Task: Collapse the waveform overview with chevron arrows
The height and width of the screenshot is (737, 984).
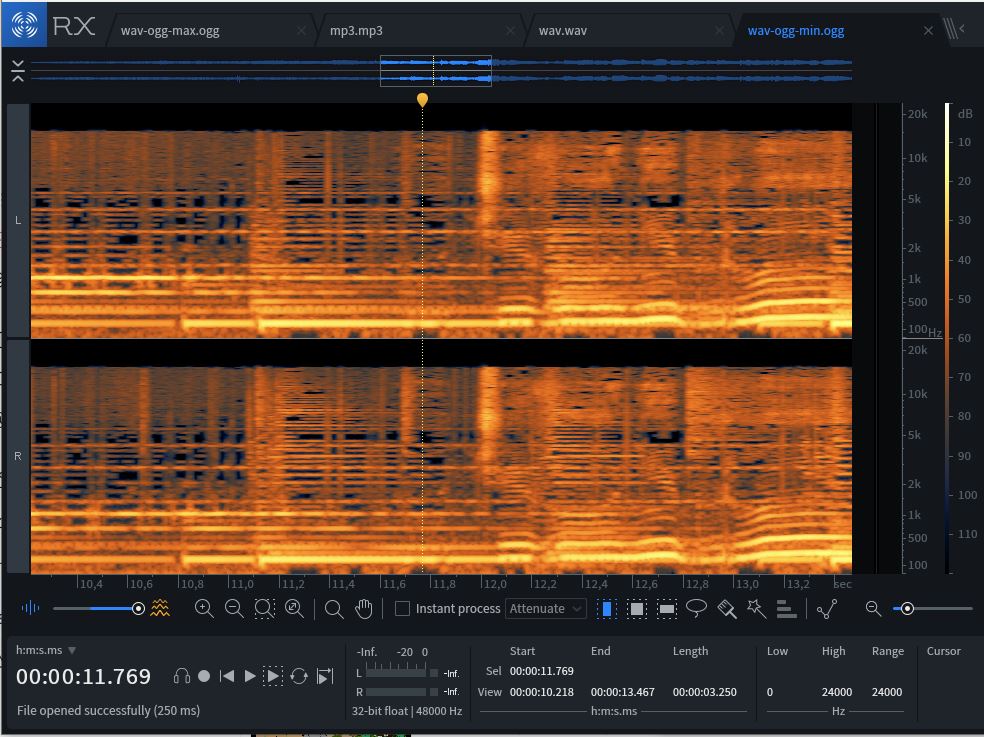Action: tap(18, 70)
